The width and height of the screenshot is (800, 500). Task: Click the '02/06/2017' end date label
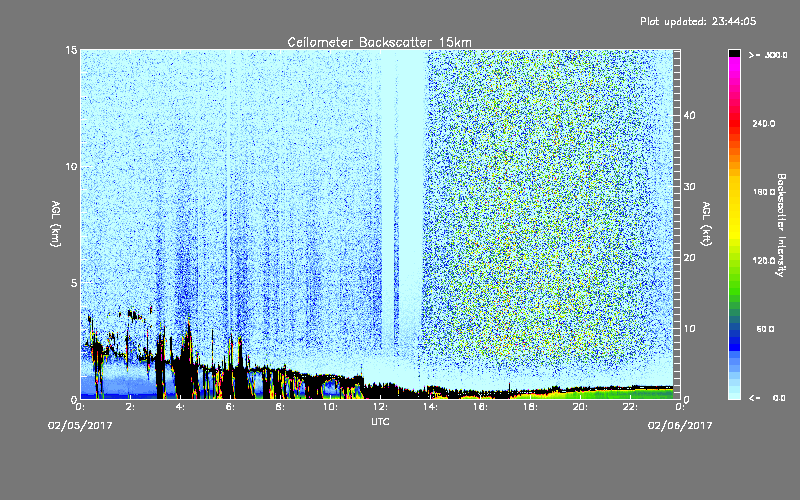680,426
